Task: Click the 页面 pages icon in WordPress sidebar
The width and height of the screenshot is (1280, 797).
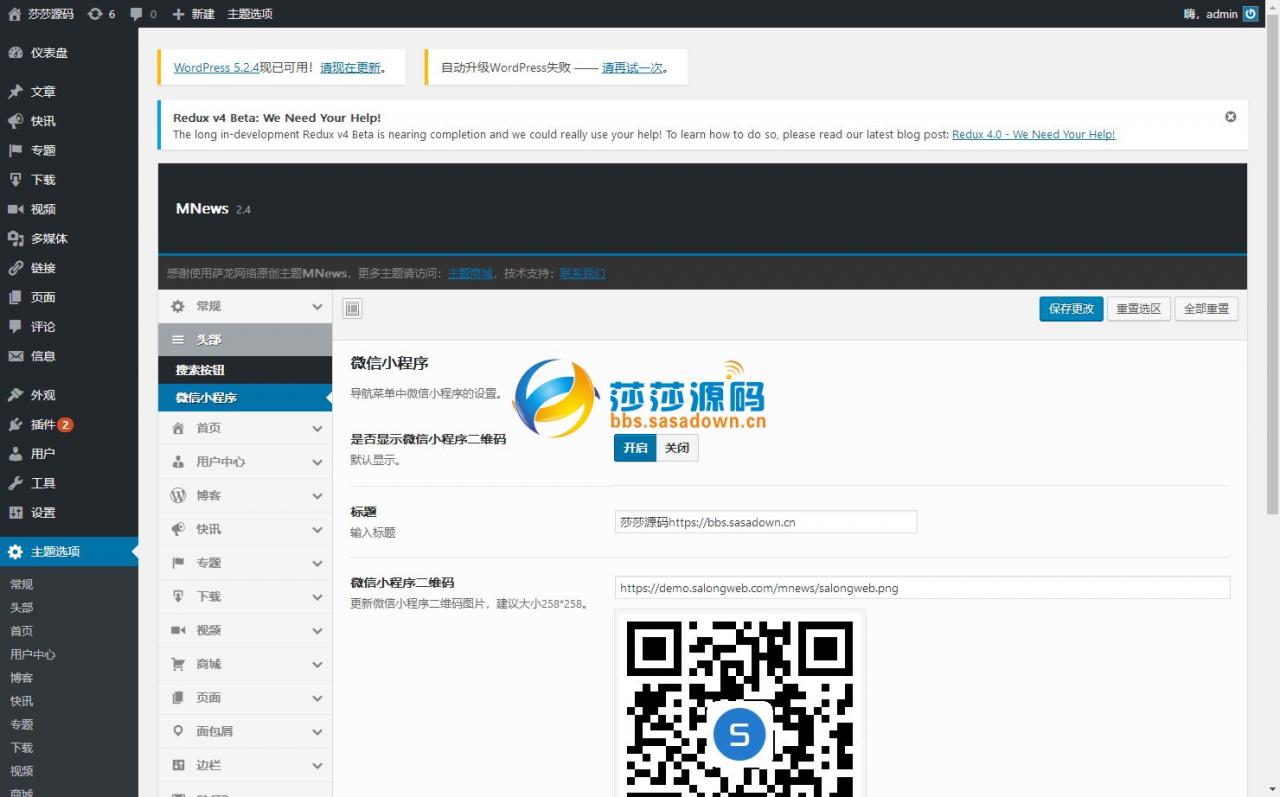Action: [15, 297]
